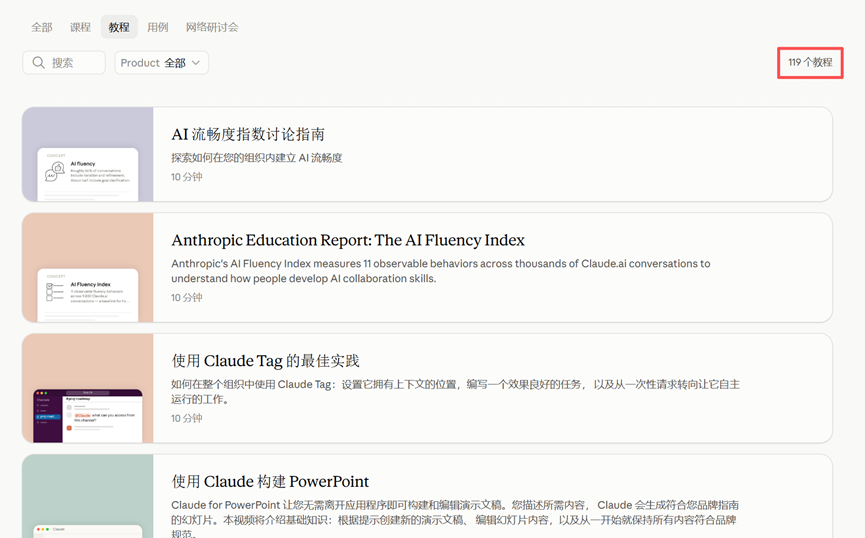Open 使用 Claude Tag 的最佳实践 title
This screenshot has height=538, width=865.
point(265,361)
